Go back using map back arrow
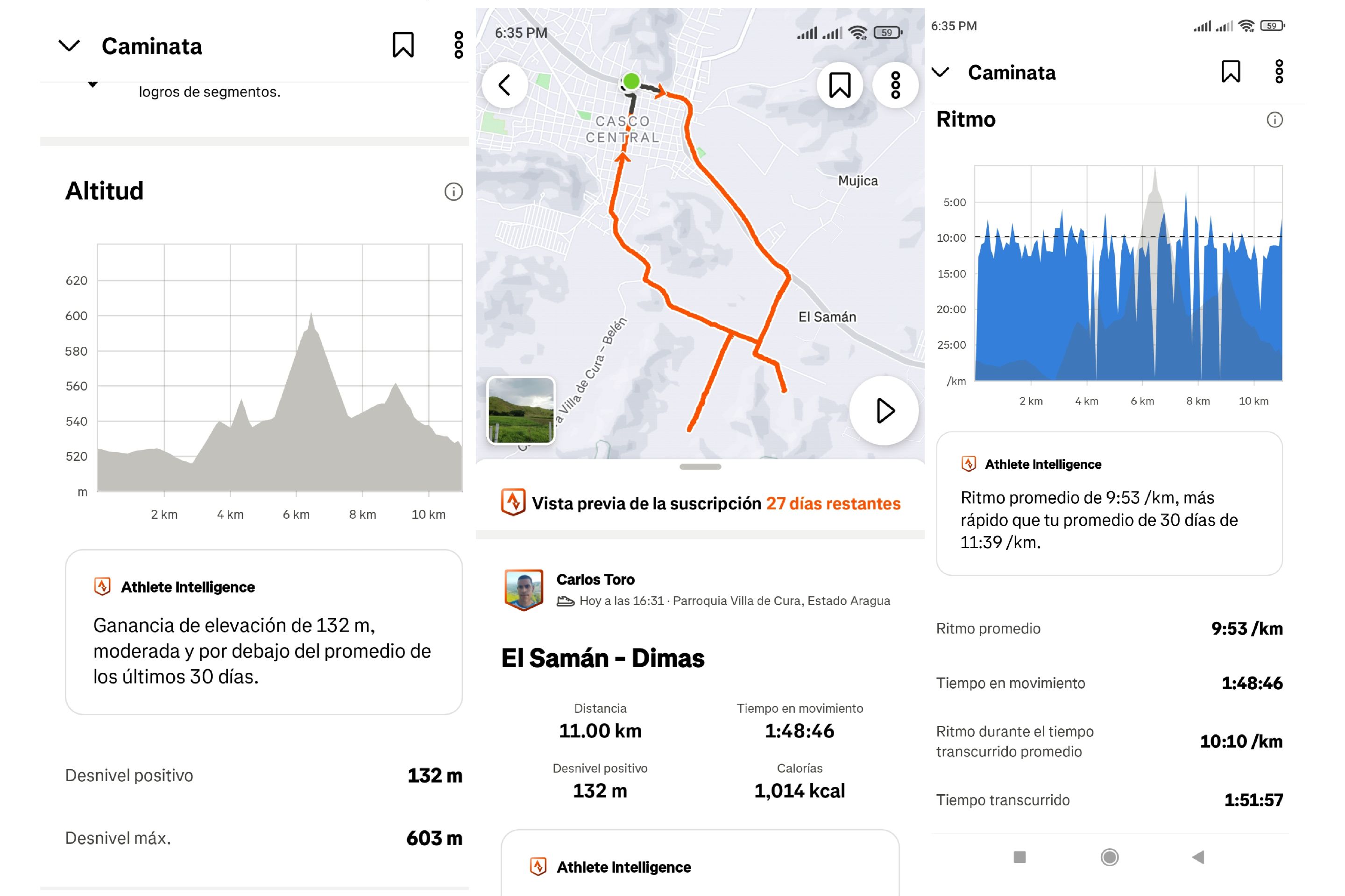The width and height of the screenshot is (1345, 896). click(x=504, y=85)
